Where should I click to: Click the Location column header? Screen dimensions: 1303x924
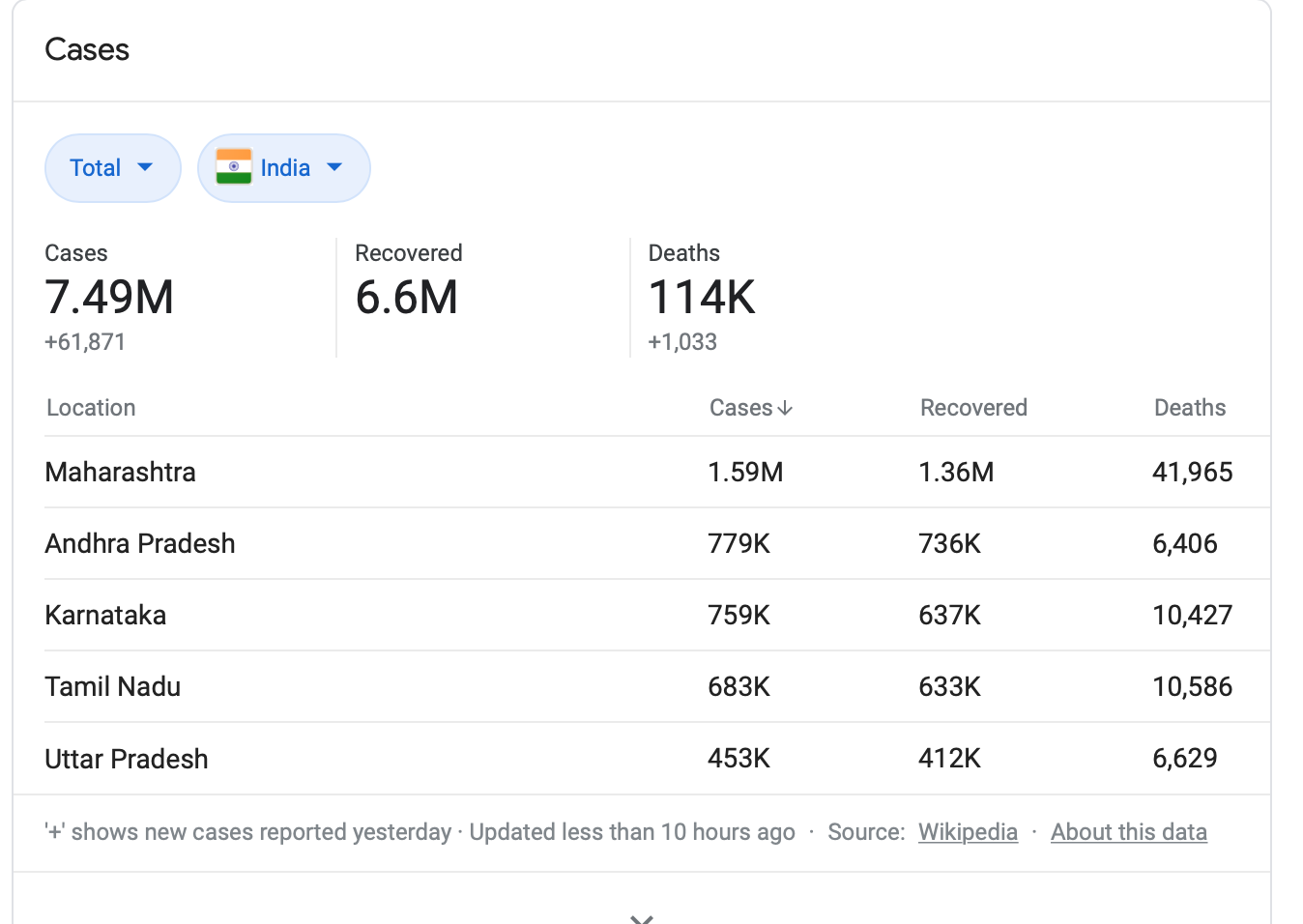91,408
